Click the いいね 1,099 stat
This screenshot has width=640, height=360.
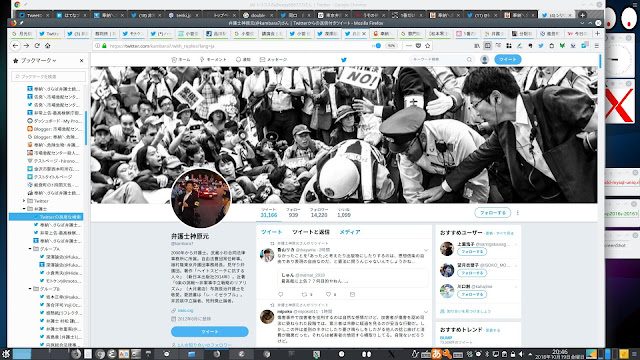pyautogui.click(x=344, y=213)
